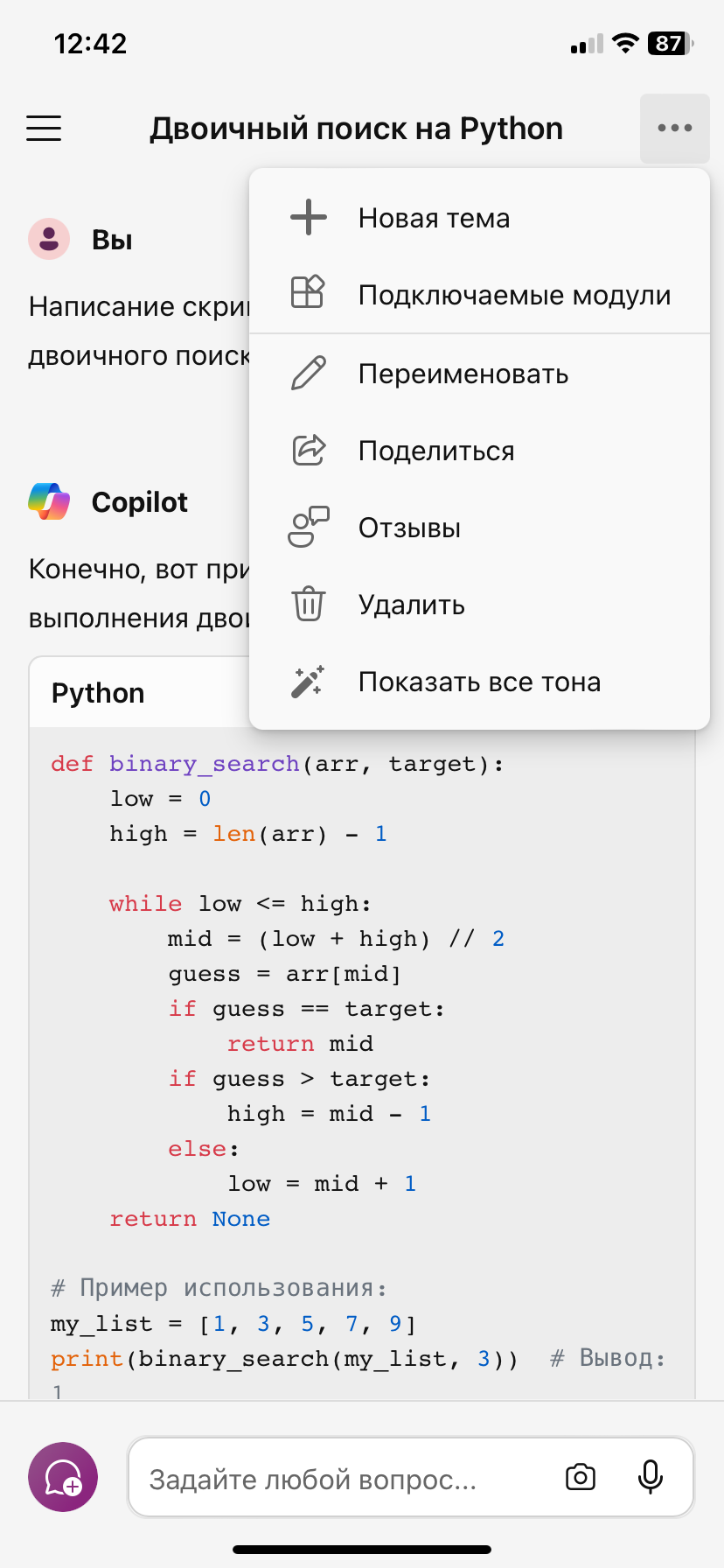Tap the pencil rename icon

[308, 374]
